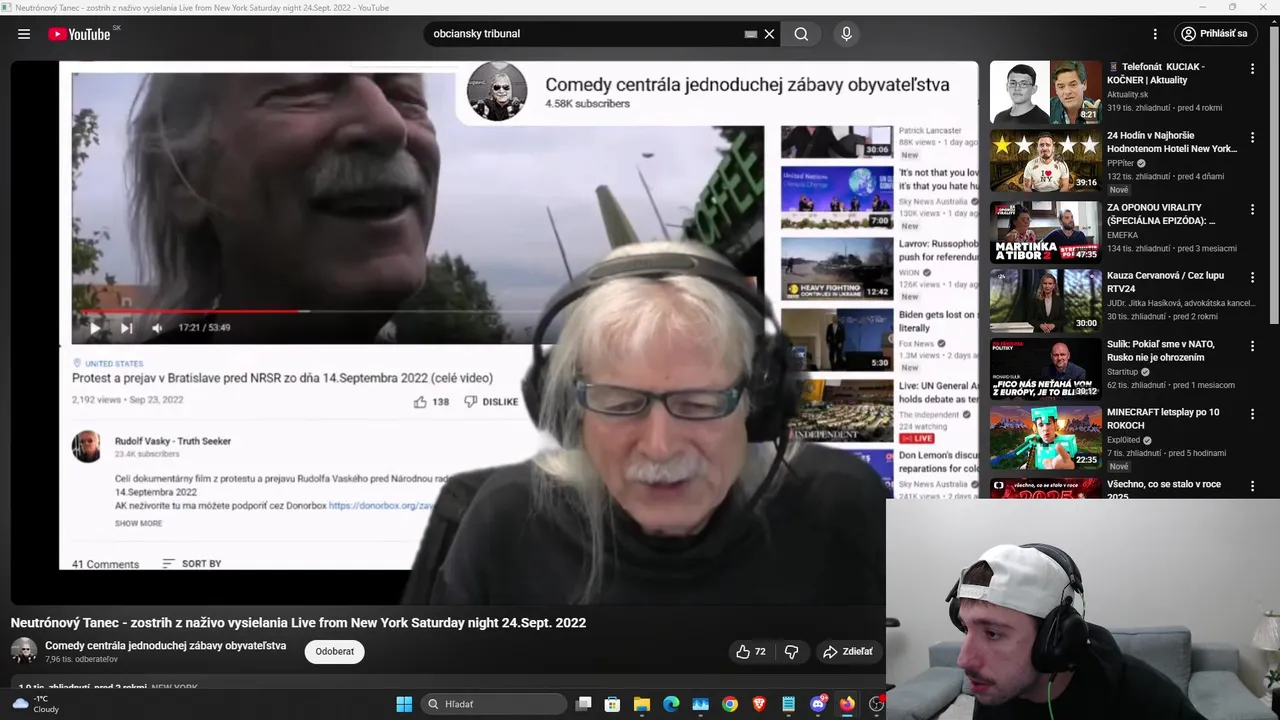Open the on-screen keyboard in search box
This screenshot has width=1280, height=720.
pos(751,34)
